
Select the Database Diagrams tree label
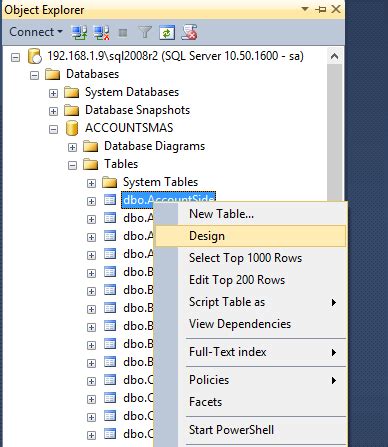154,146
